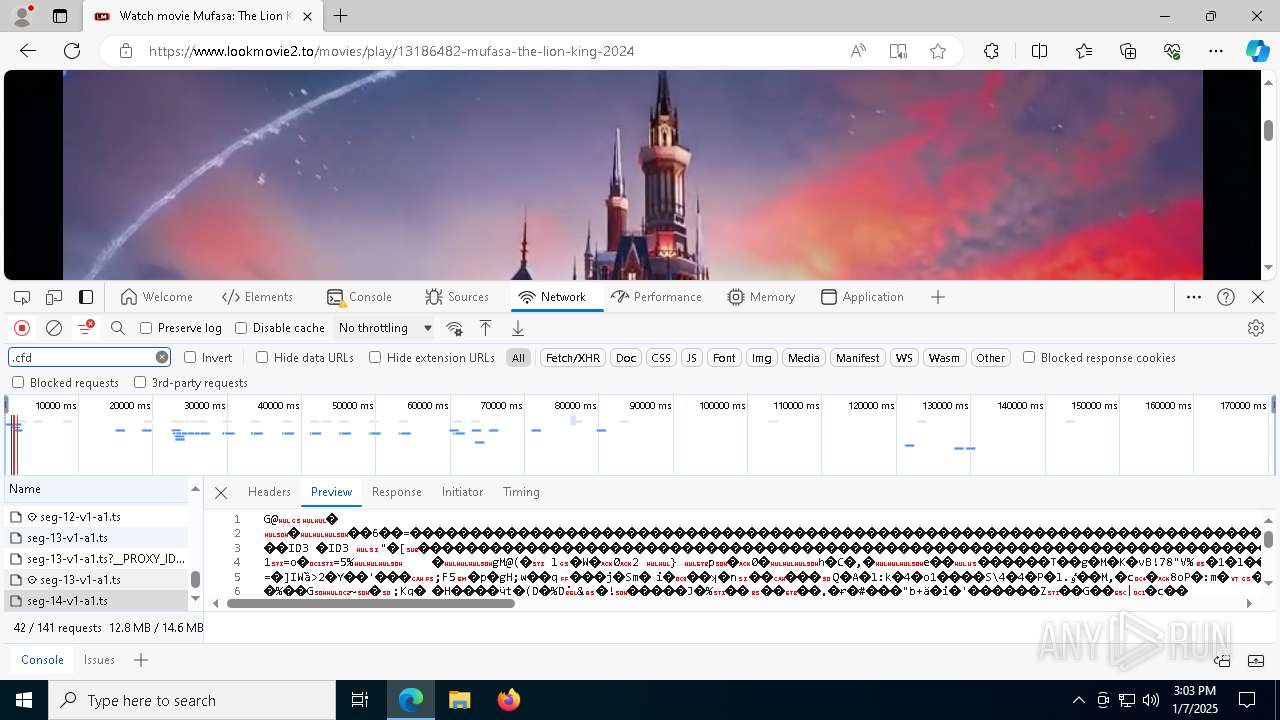
Task: Filter requests by WS type
Action: point(904,357)
